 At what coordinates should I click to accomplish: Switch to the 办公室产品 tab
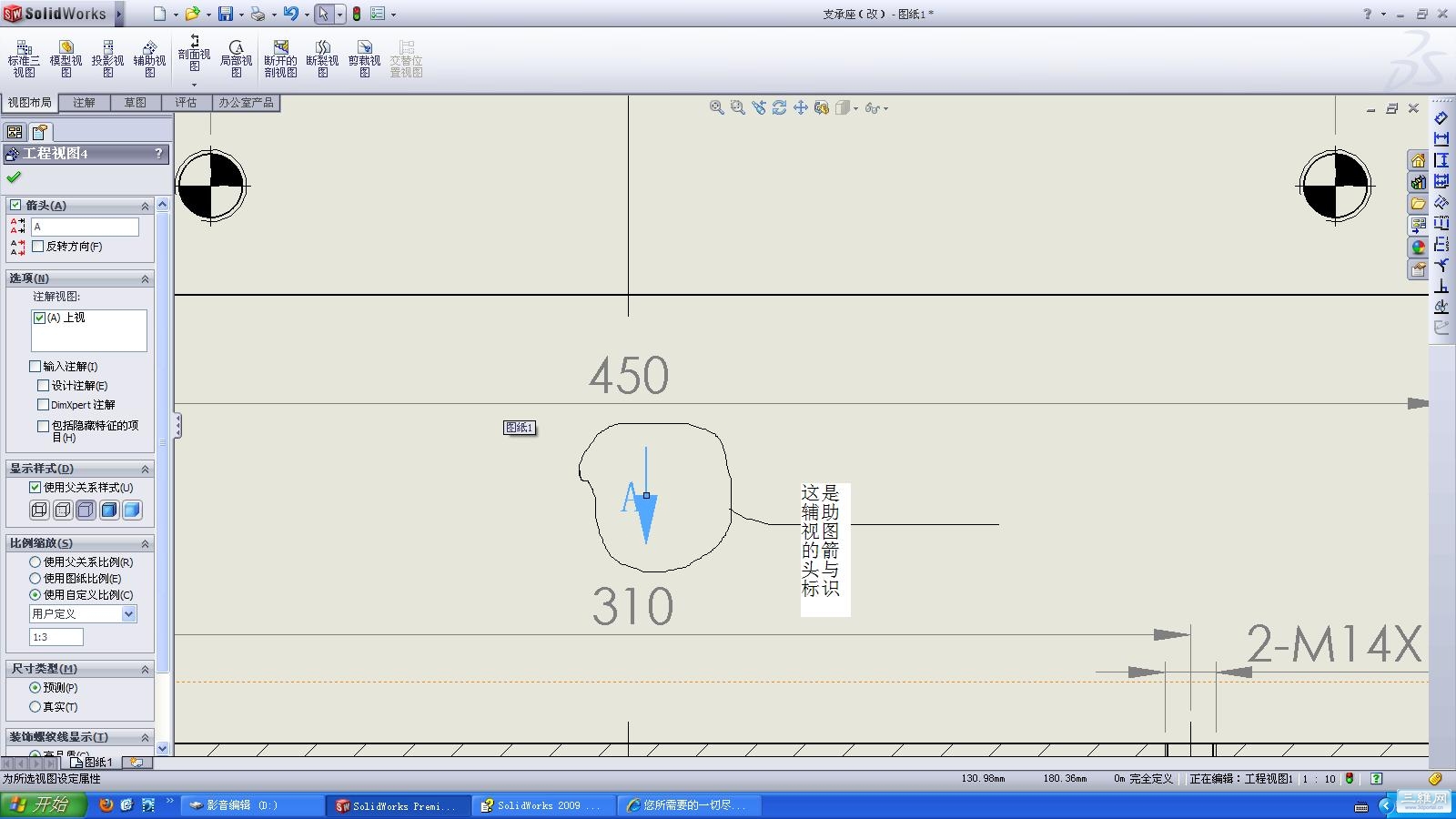(x=246, y=103)
